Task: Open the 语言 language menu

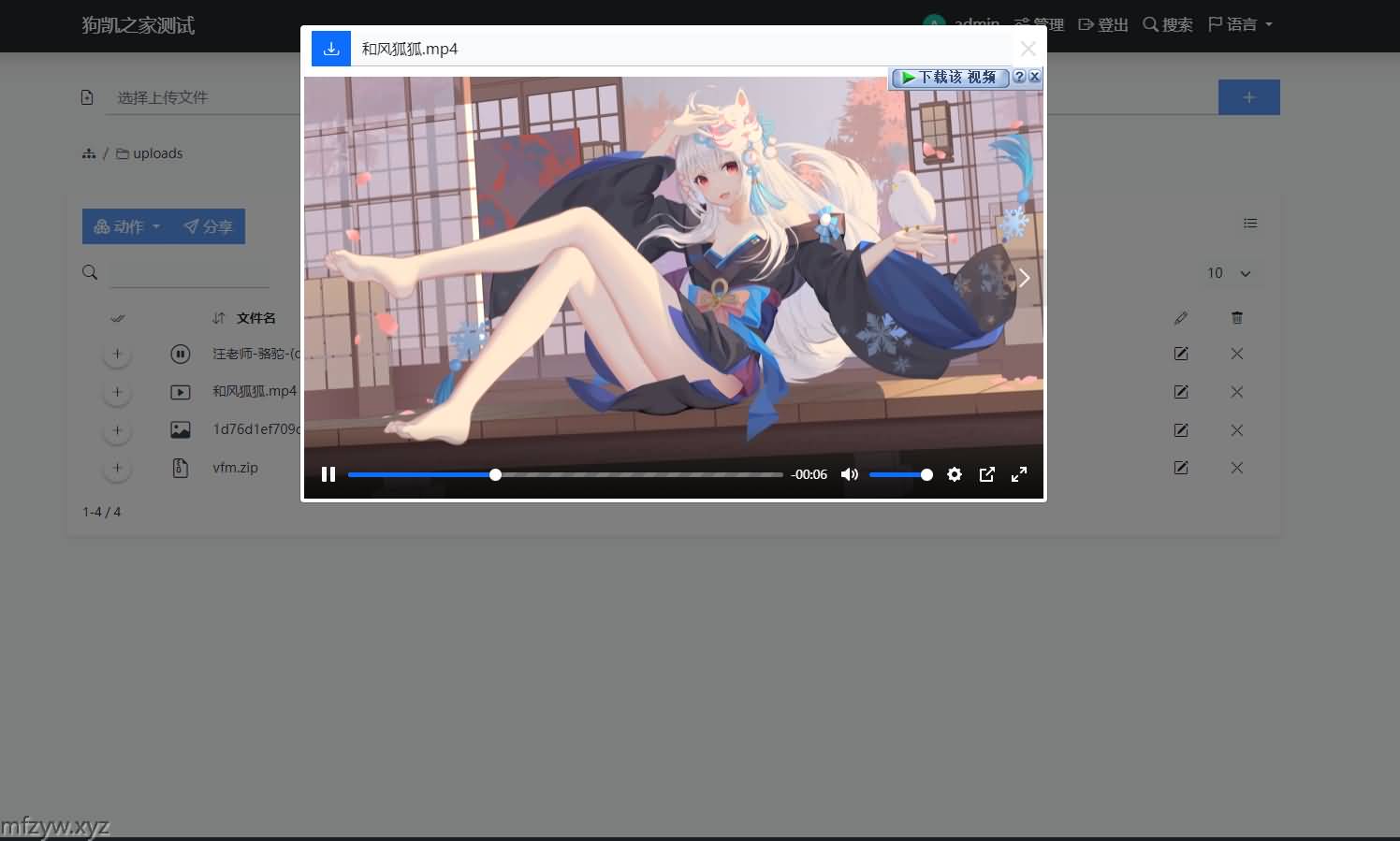Action: [1240, 24]
